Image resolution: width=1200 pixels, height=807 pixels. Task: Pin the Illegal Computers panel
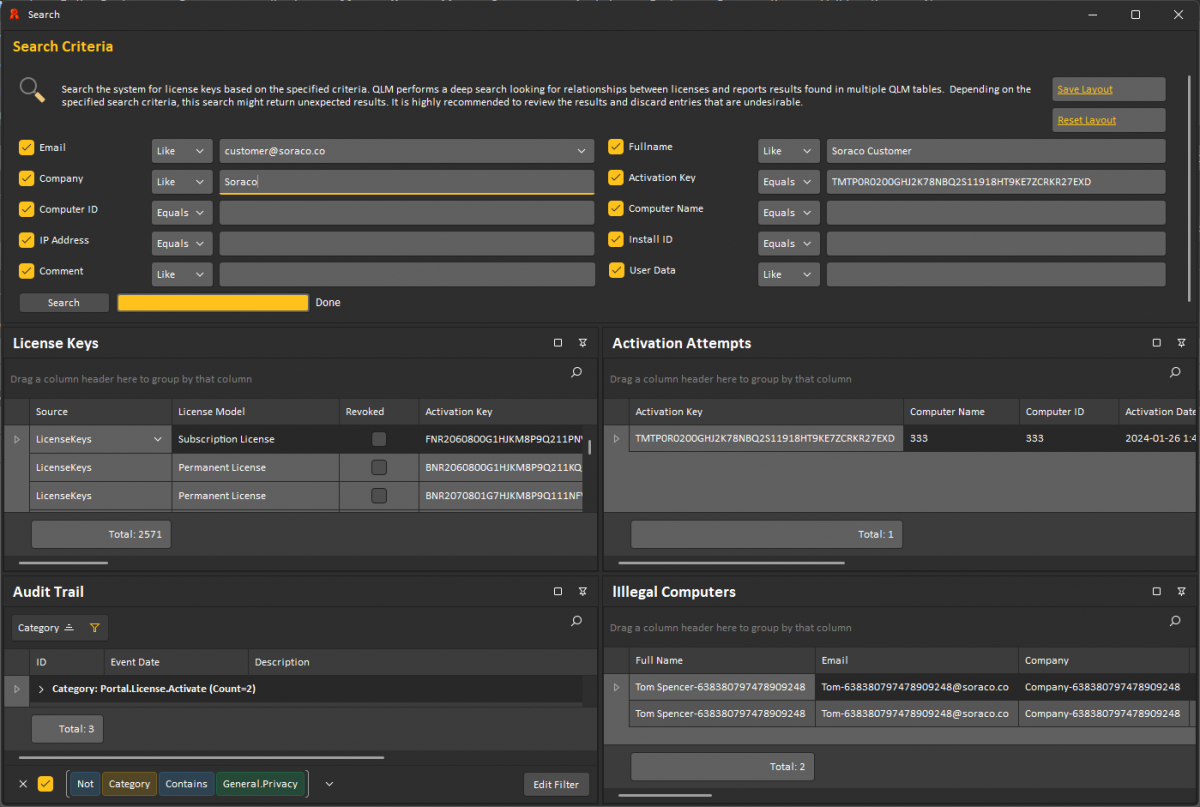(x=1181, y=591)
